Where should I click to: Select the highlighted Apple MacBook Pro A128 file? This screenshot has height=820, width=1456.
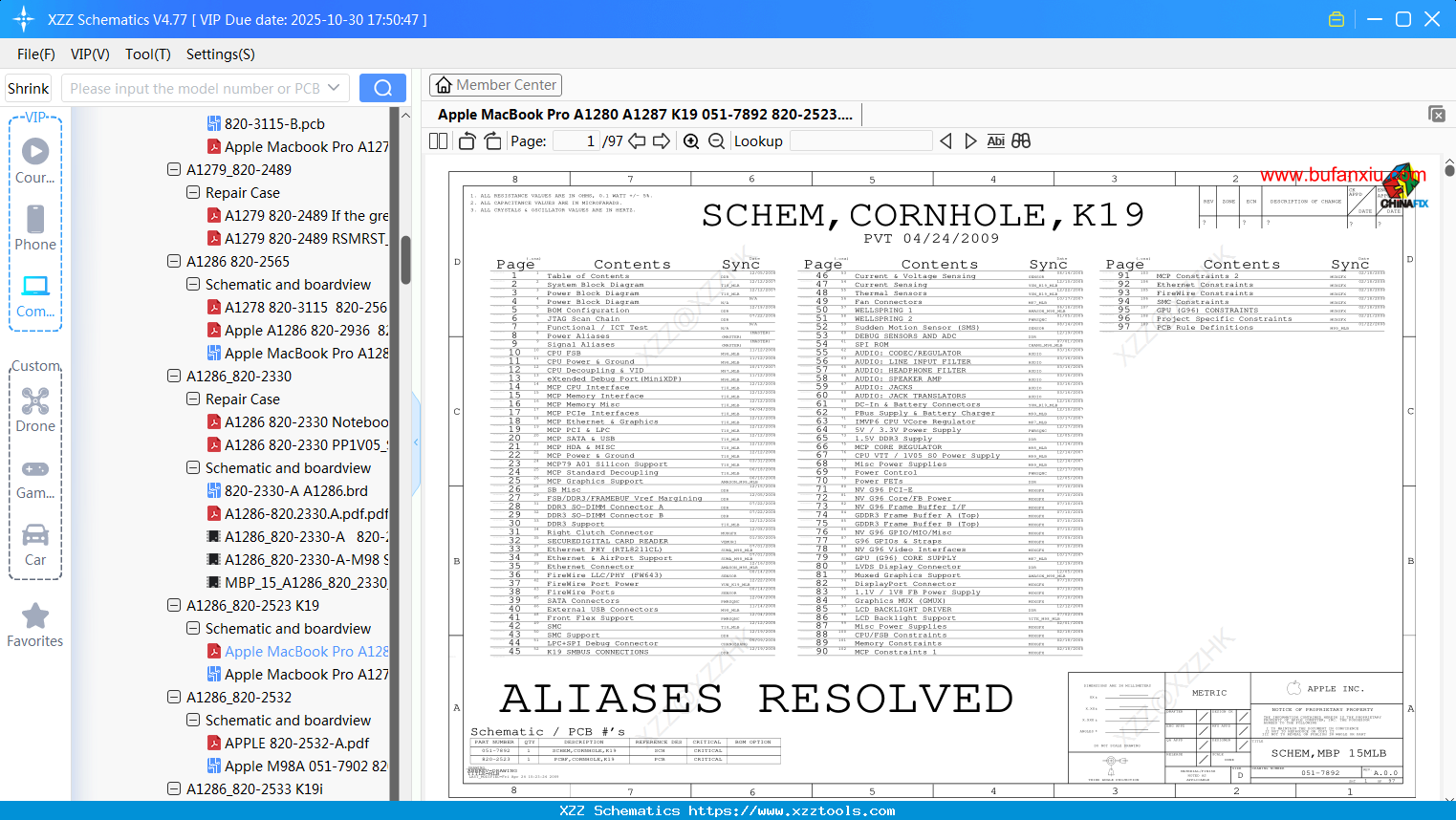click(306, 651)
